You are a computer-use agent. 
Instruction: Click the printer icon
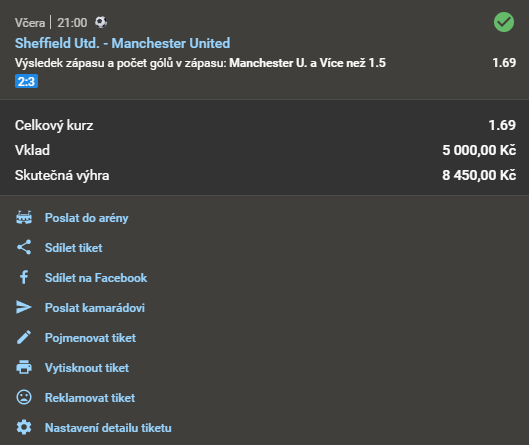(x=24, y=367)
